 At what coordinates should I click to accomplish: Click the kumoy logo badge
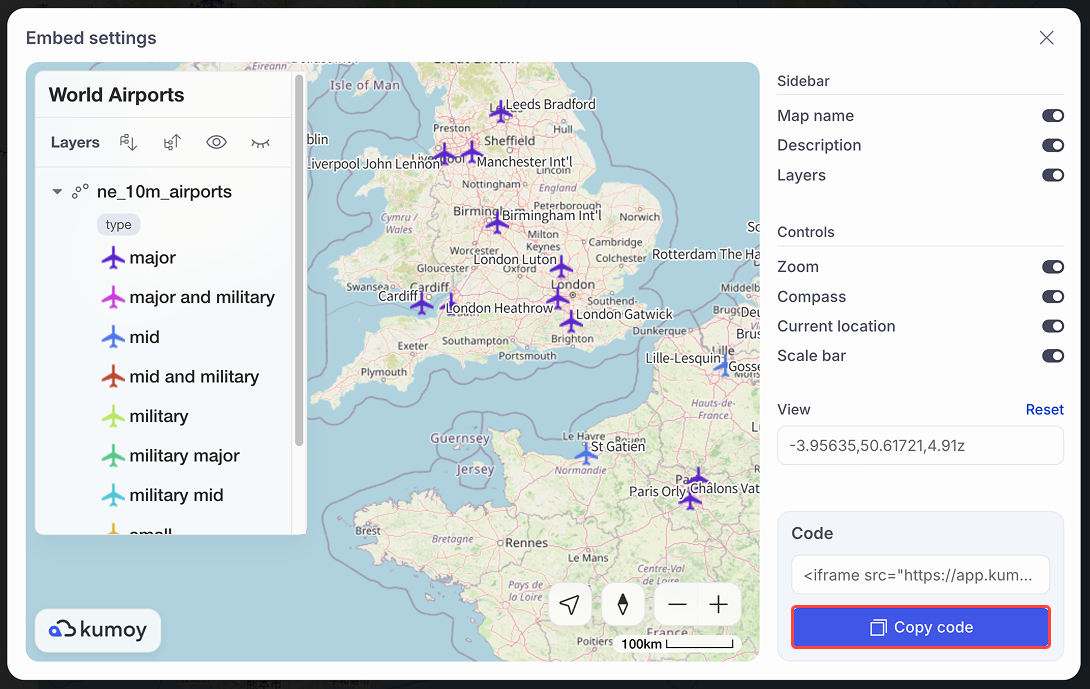(98, 630)
